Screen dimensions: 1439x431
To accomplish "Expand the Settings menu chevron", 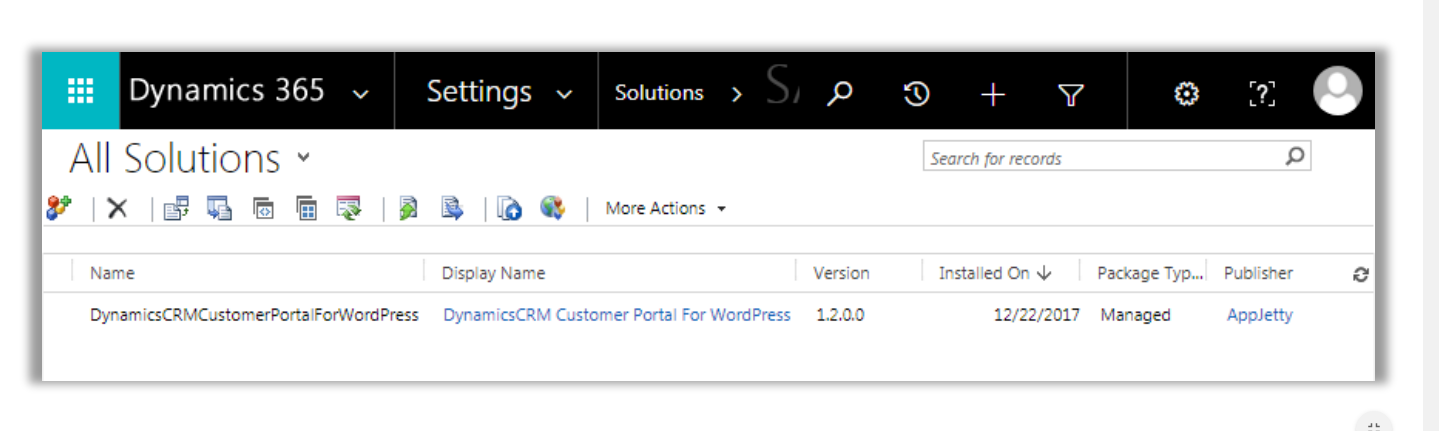I will coord(564,95).
